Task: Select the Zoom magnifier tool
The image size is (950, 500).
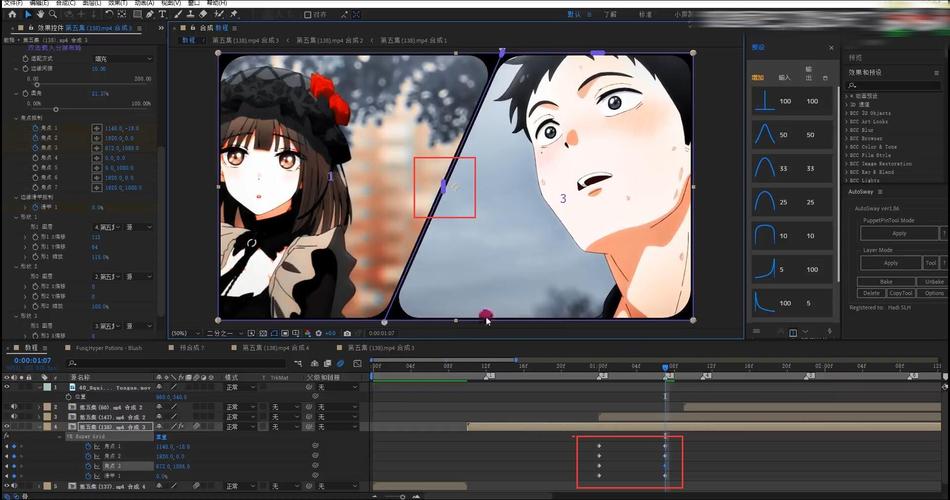Action: pyautogui.click(x=53, y=14)
